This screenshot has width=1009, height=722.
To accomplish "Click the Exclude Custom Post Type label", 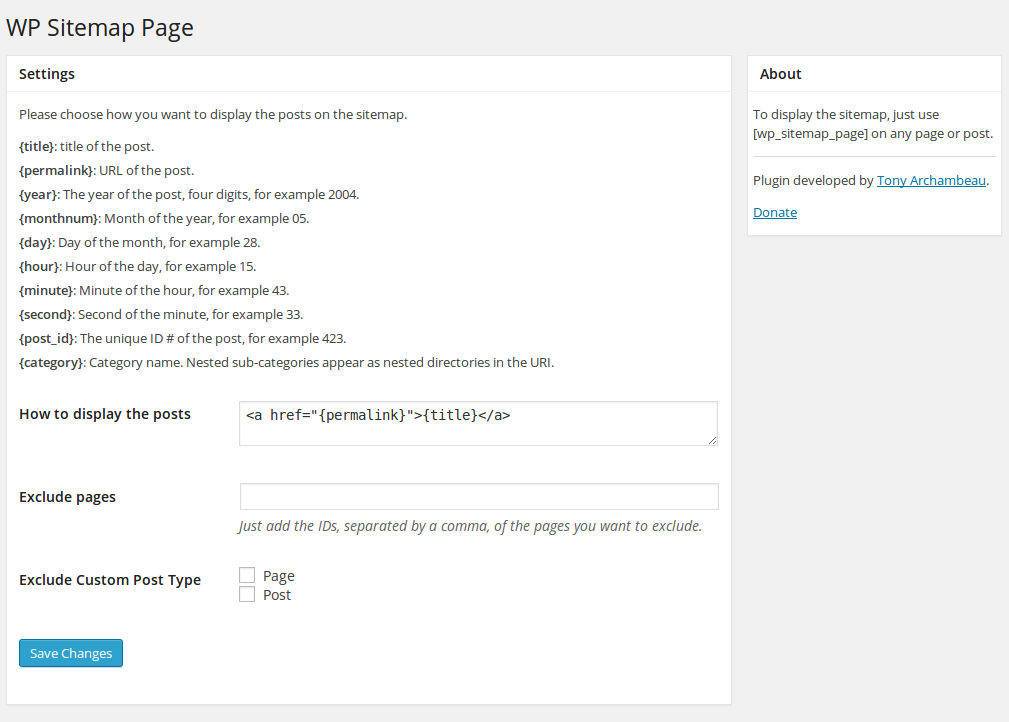I will [x=110, y=580].
